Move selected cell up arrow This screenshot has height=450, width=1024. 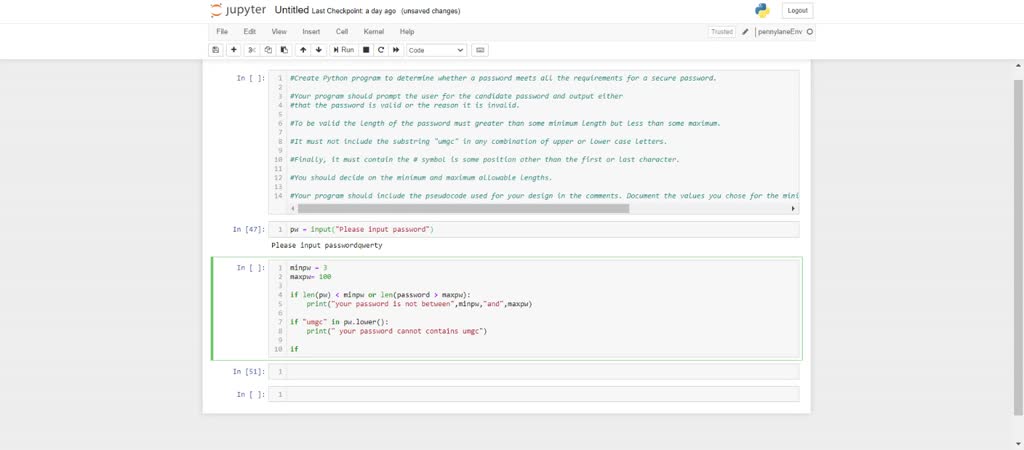(303, 50)
